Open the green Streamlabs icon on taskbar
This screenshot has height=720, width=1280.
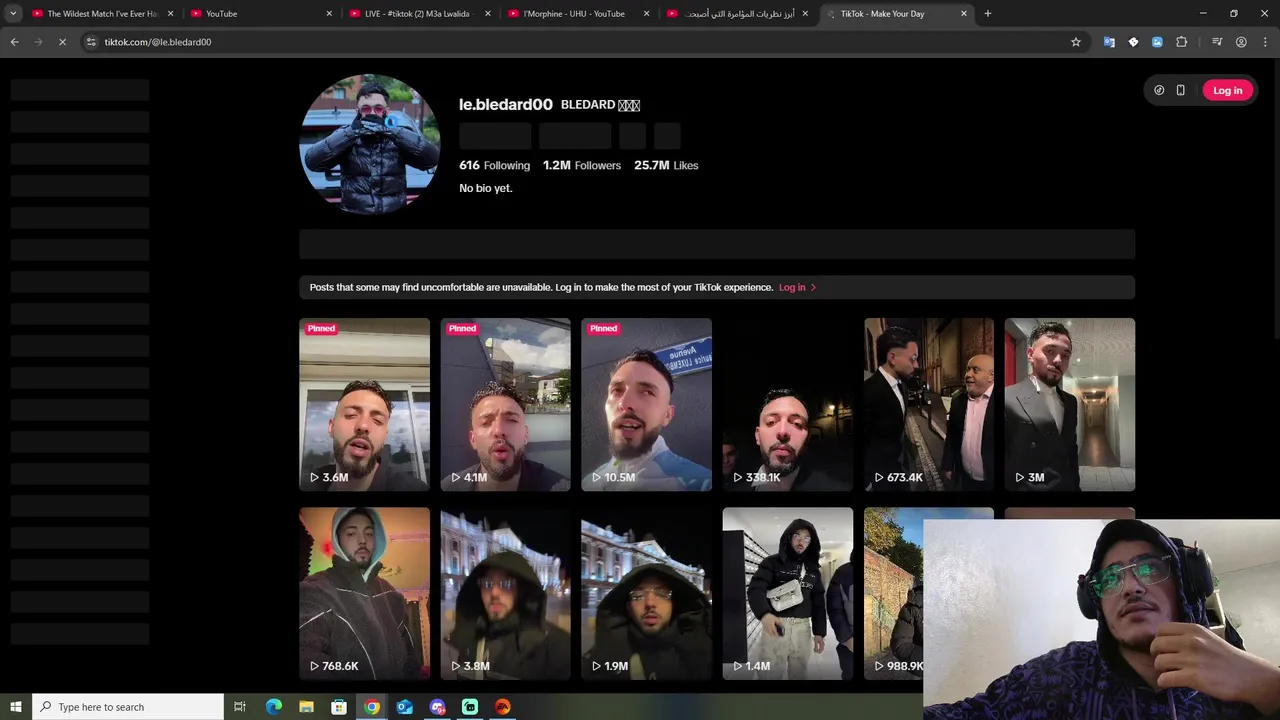pyautogui.click(x=470, y=707)
